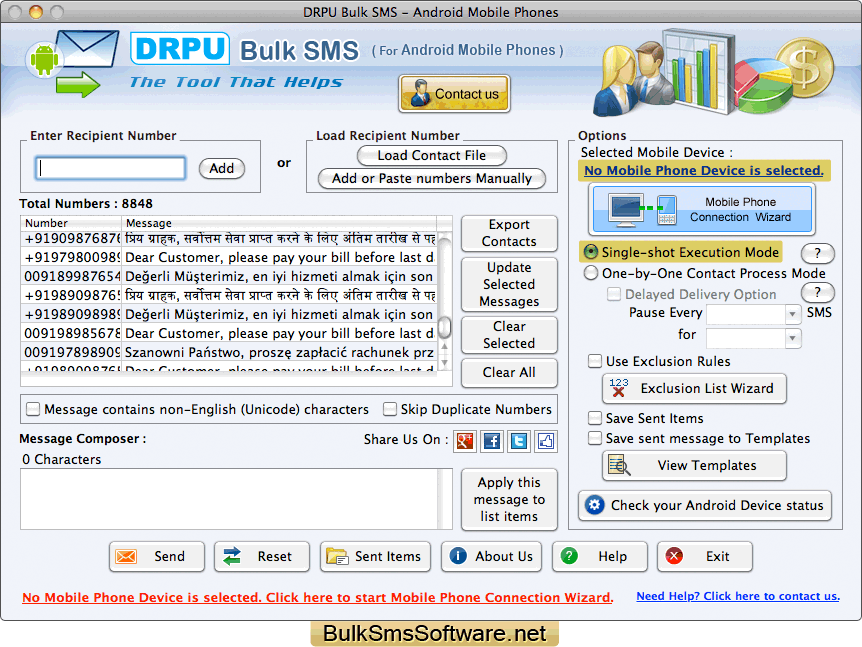Screen dimensions: 862x647
Task: Click the Send envelope icon
Action: (126, 556)
